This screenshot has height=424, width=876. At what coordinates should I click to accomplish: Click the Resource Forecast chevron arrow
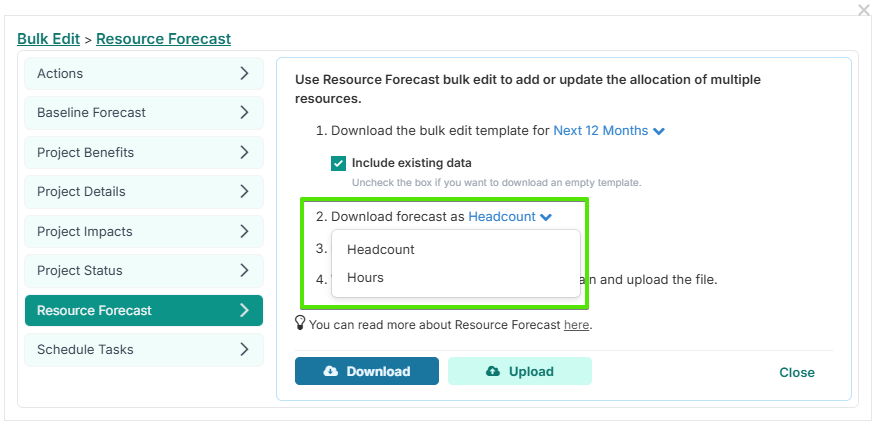[x=244, y=310]
